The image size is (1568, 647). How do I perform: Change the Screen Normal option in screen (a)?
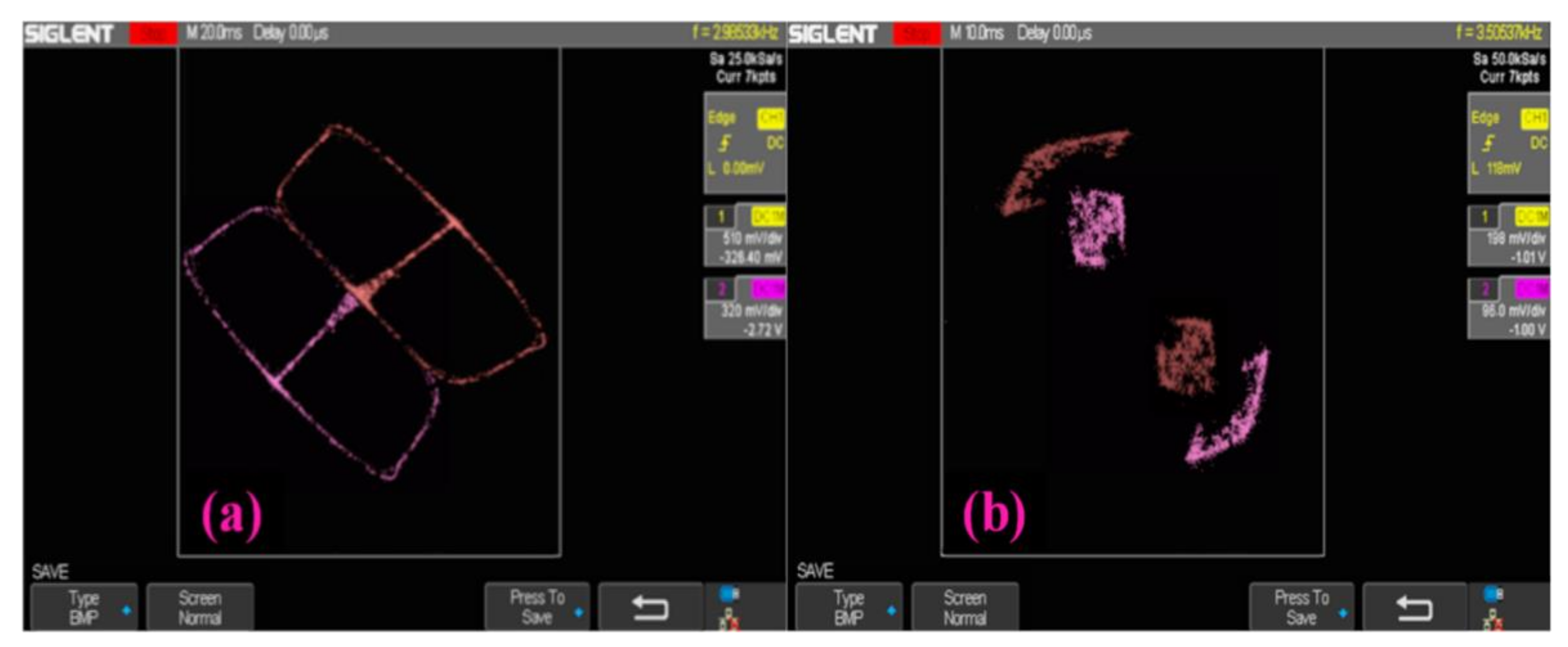pyautogui.click(x=200, y=607)
